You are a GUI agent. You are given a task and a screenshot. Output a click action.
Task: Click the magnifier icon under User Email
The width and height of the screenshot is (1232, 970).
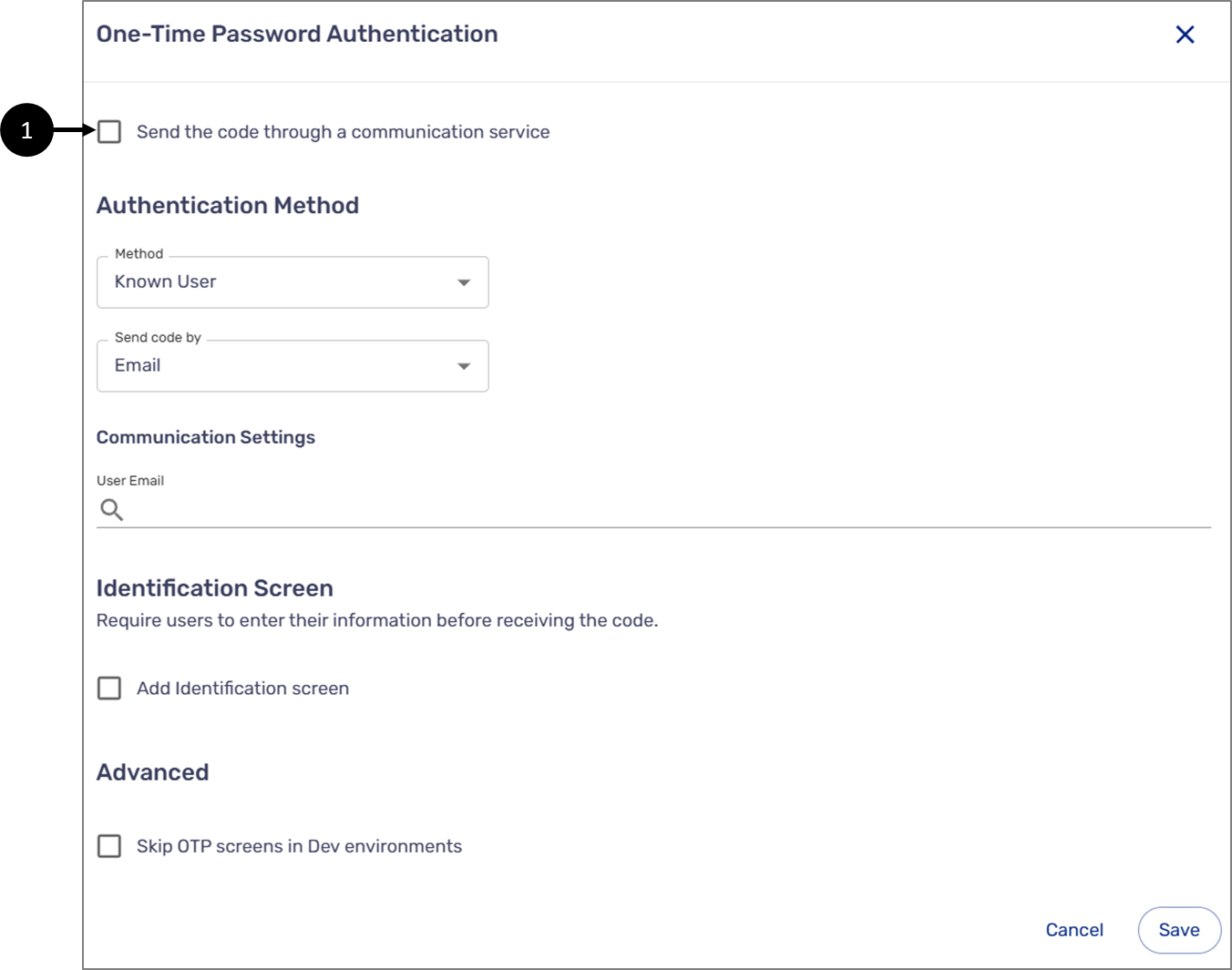111,510
